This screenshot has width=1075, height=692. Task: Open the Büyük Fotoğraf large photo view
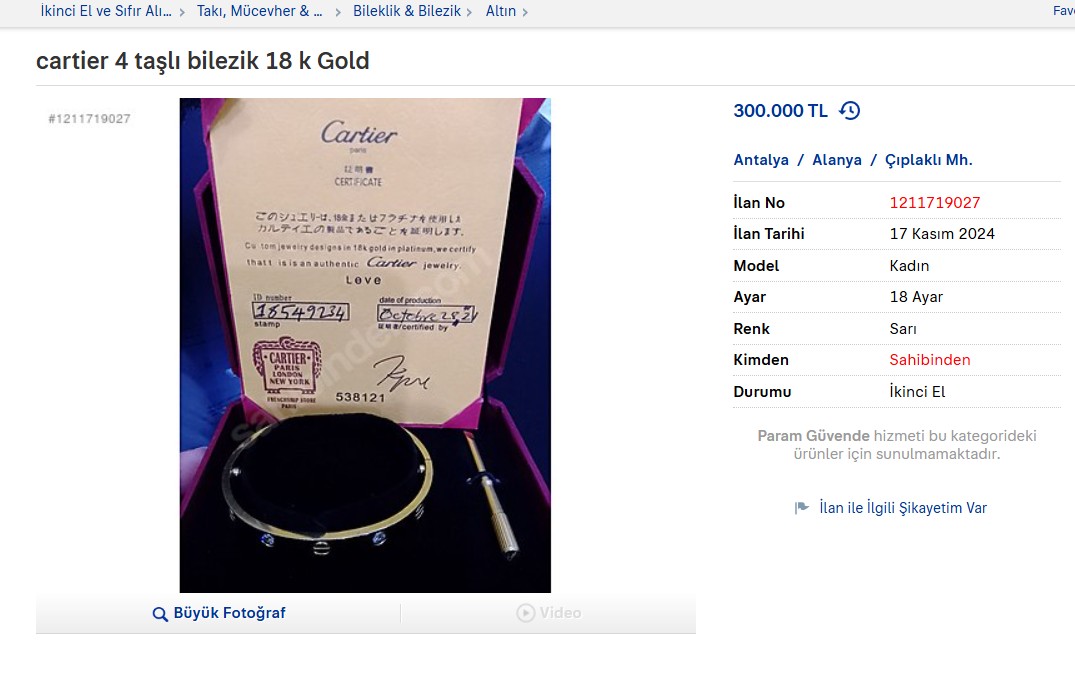tap(218, 613)
